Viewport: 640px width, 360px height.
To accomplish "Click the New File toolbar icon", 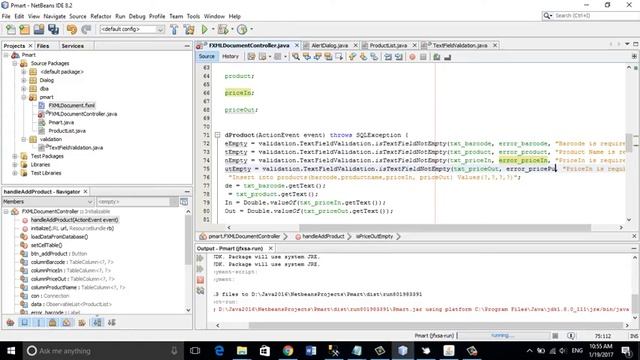I will click(11, 29).
